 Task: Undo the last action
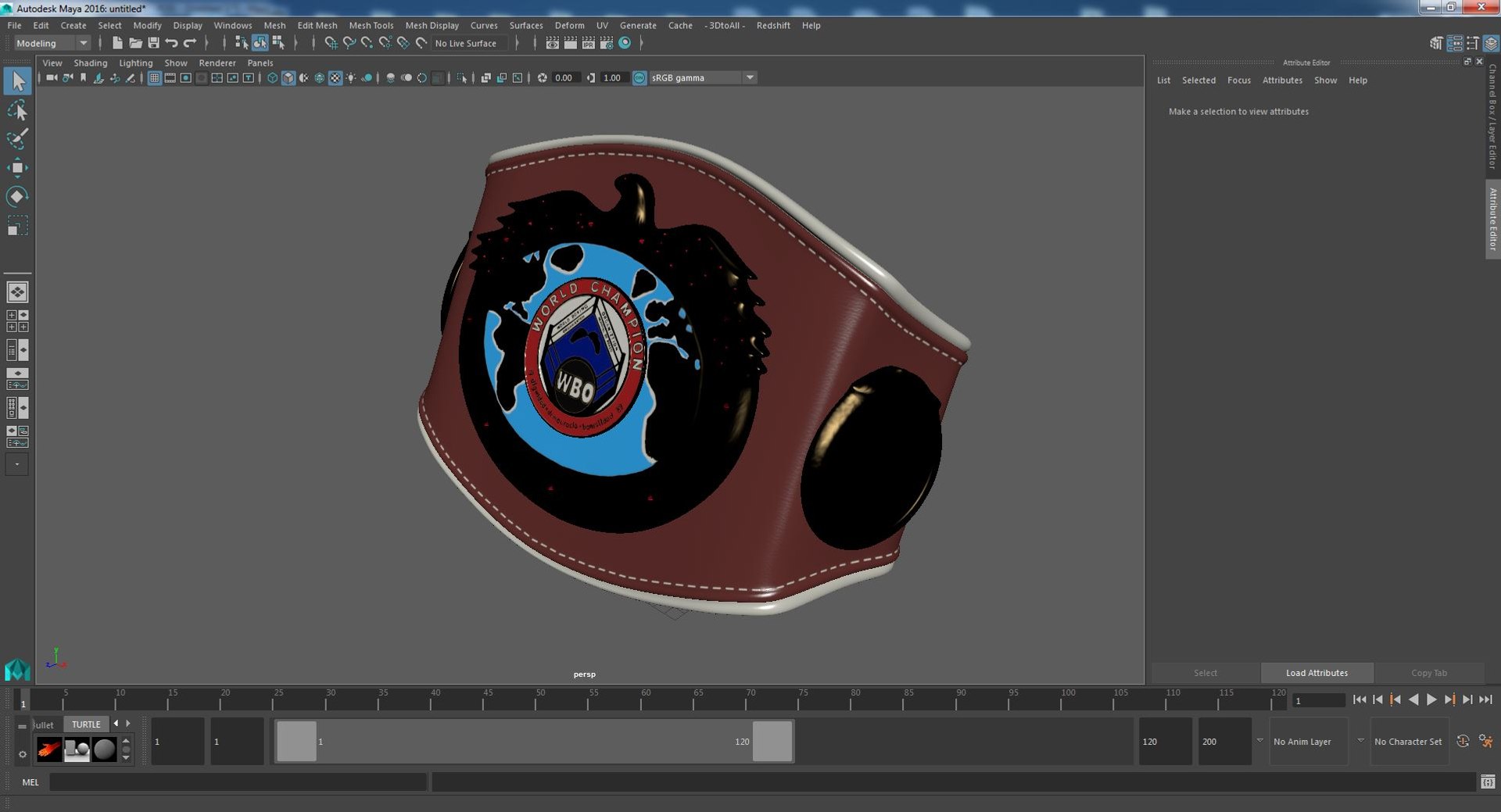click(171, 43)
